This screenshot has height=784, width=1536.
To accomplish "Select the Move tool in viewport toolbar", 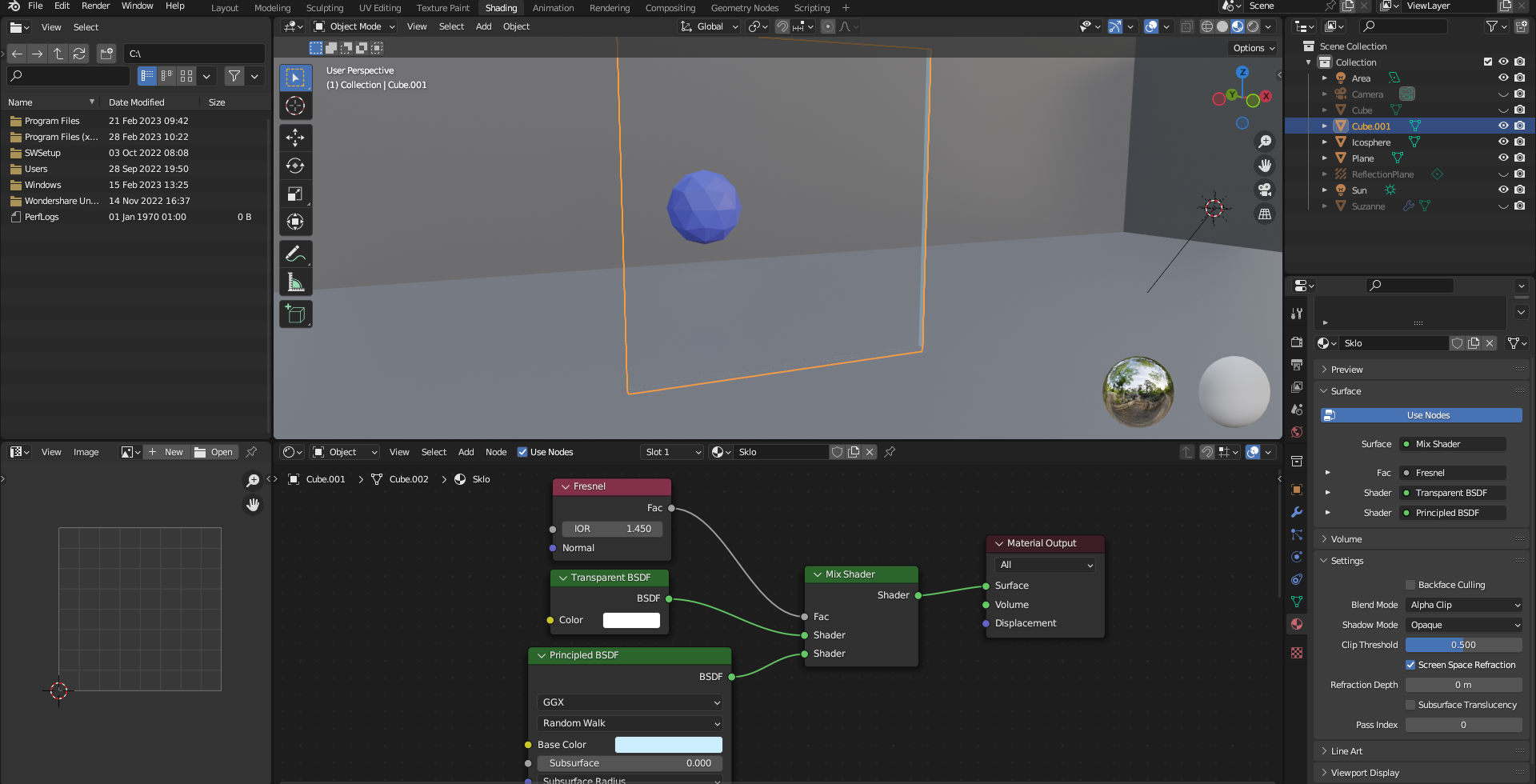I will 295,138.
